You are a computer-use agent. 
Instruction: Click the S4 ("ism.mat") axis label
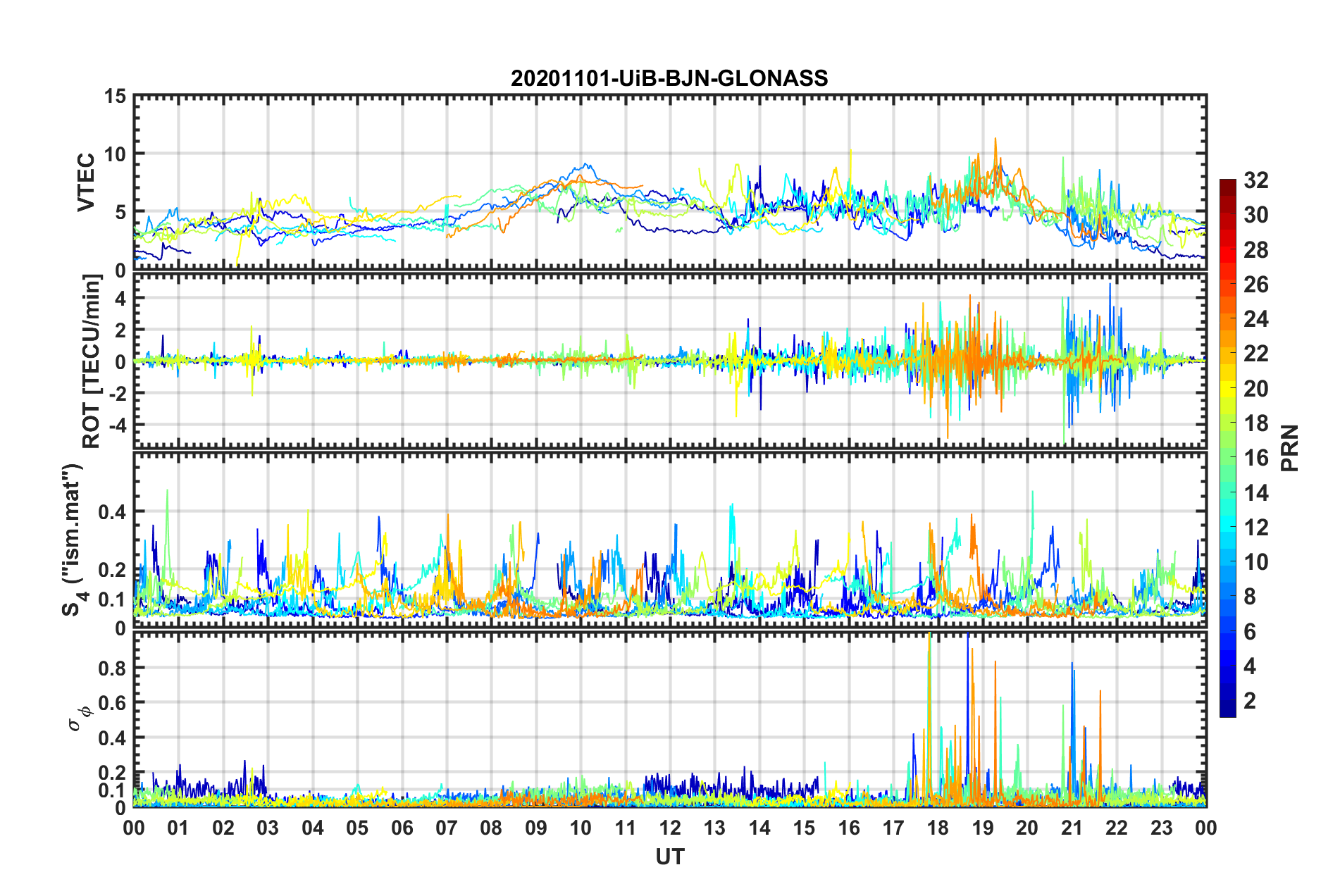(74, 540)
